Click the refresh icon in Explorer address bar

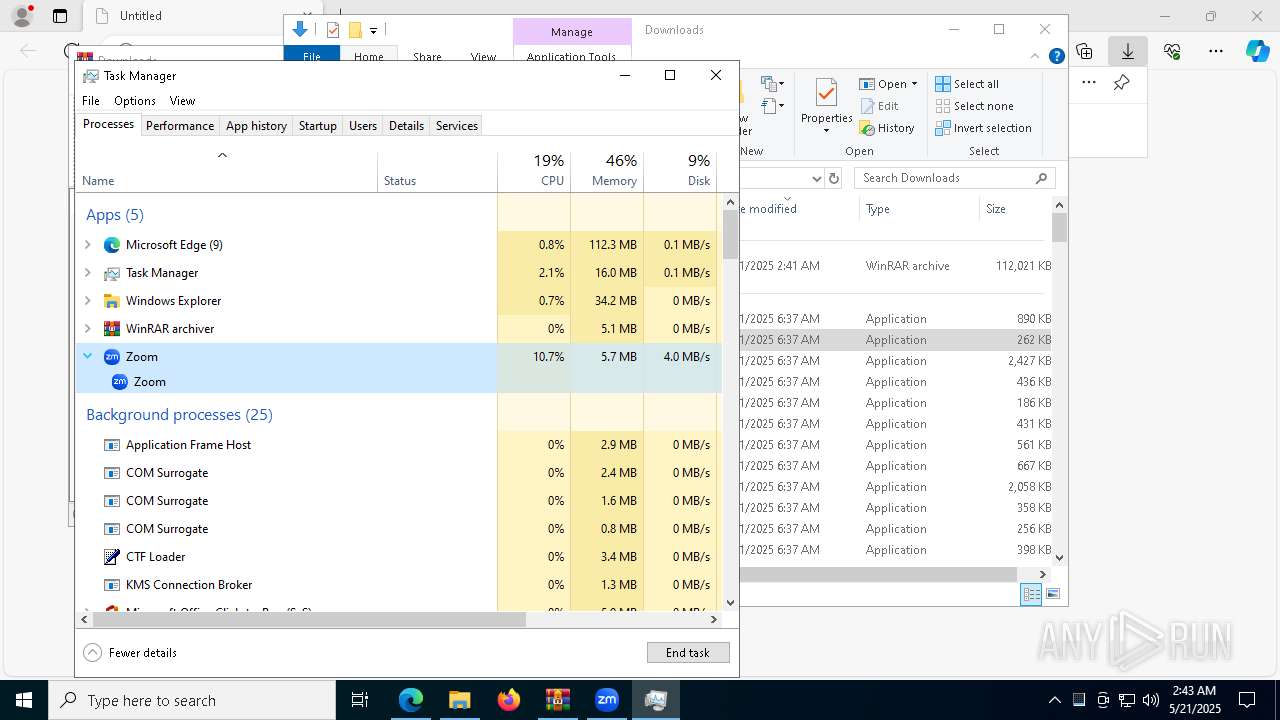pyautogui.click(x=834, y=178)
